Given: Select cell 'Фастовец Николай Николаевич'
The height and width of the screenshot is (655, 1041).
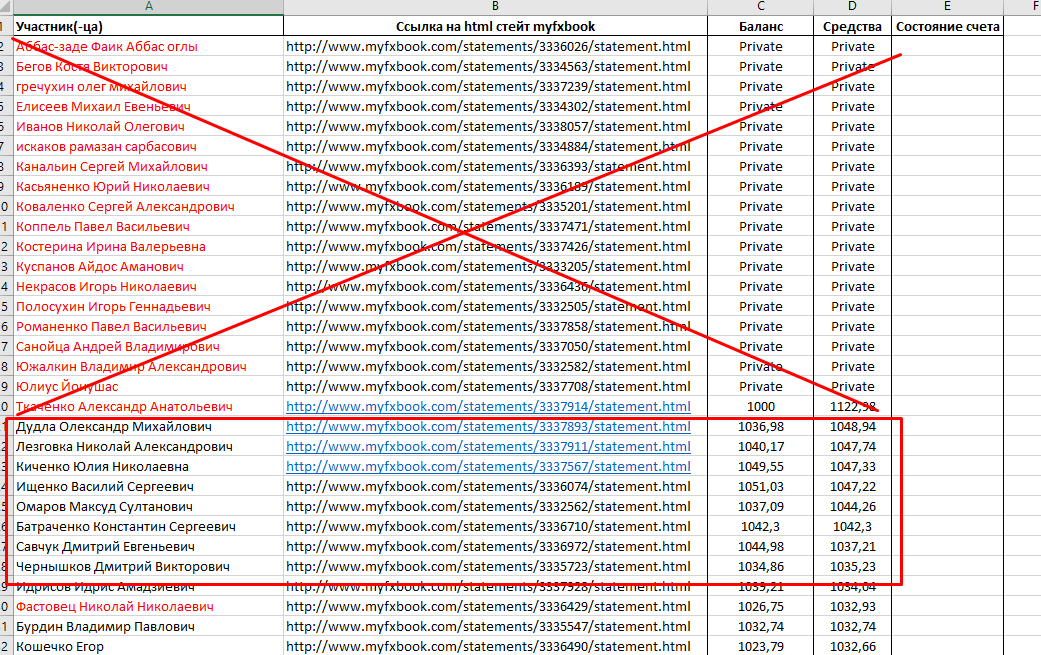Looking at the screenshot, I should tap(148, 606).
